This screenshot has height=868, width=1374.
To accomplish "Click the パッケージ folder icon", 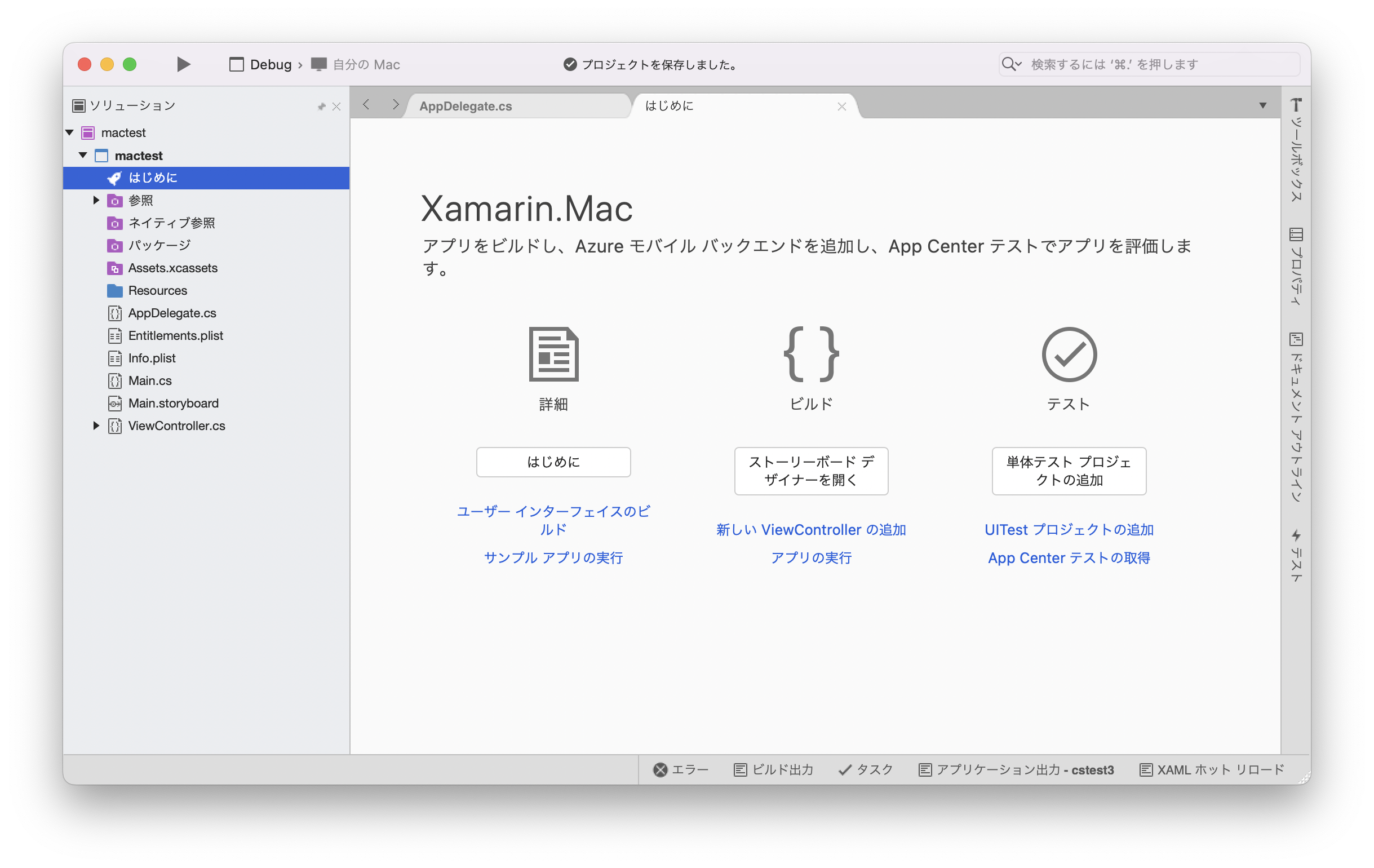I will click(115, 246).
